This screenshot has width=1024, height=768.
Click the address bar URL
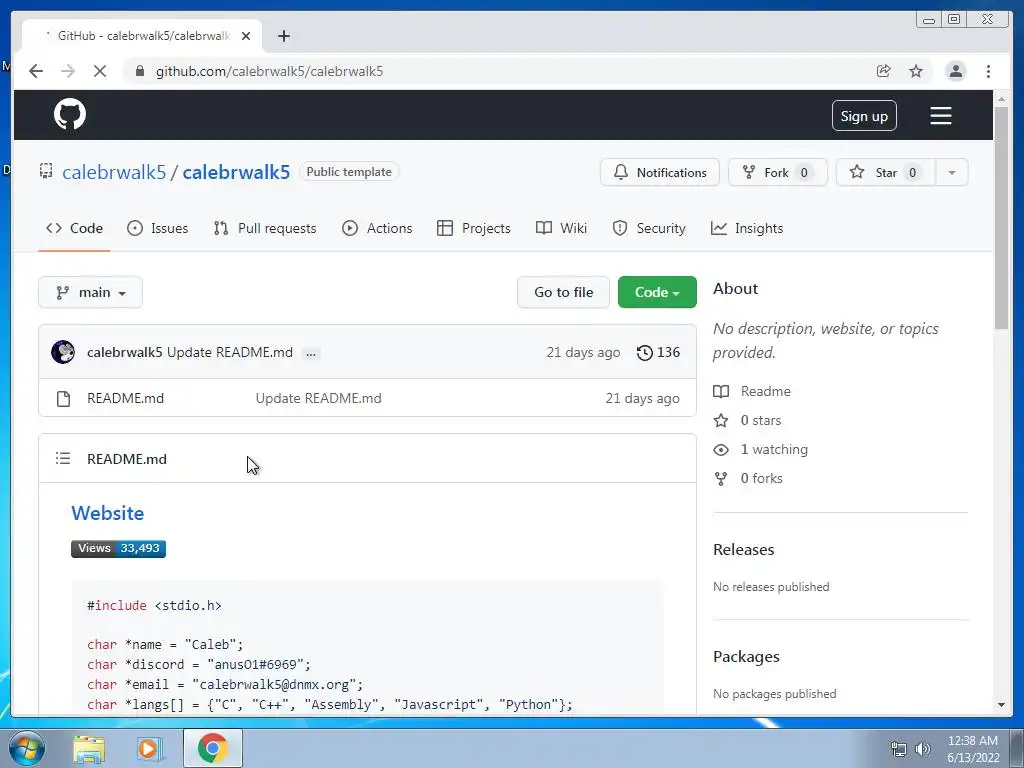270,71
